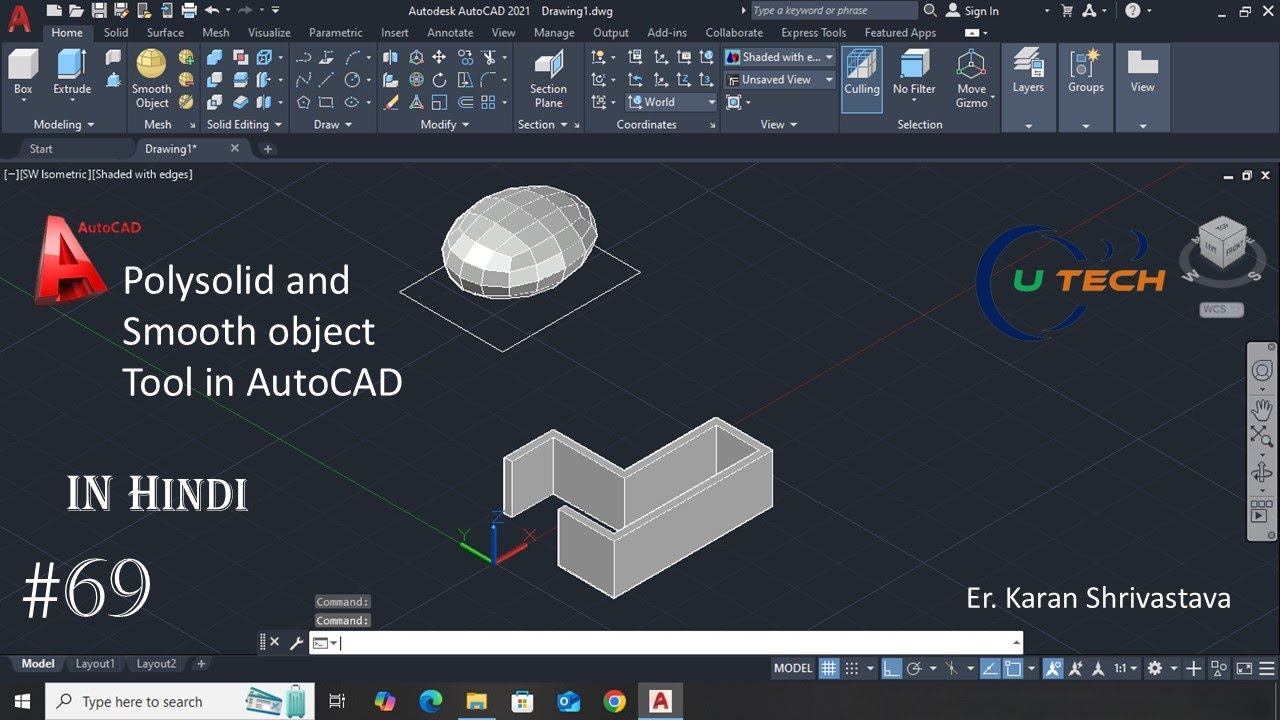
Task: Toggle the Culling selection button
Action: pyautogui.click(x=861, y=78)
